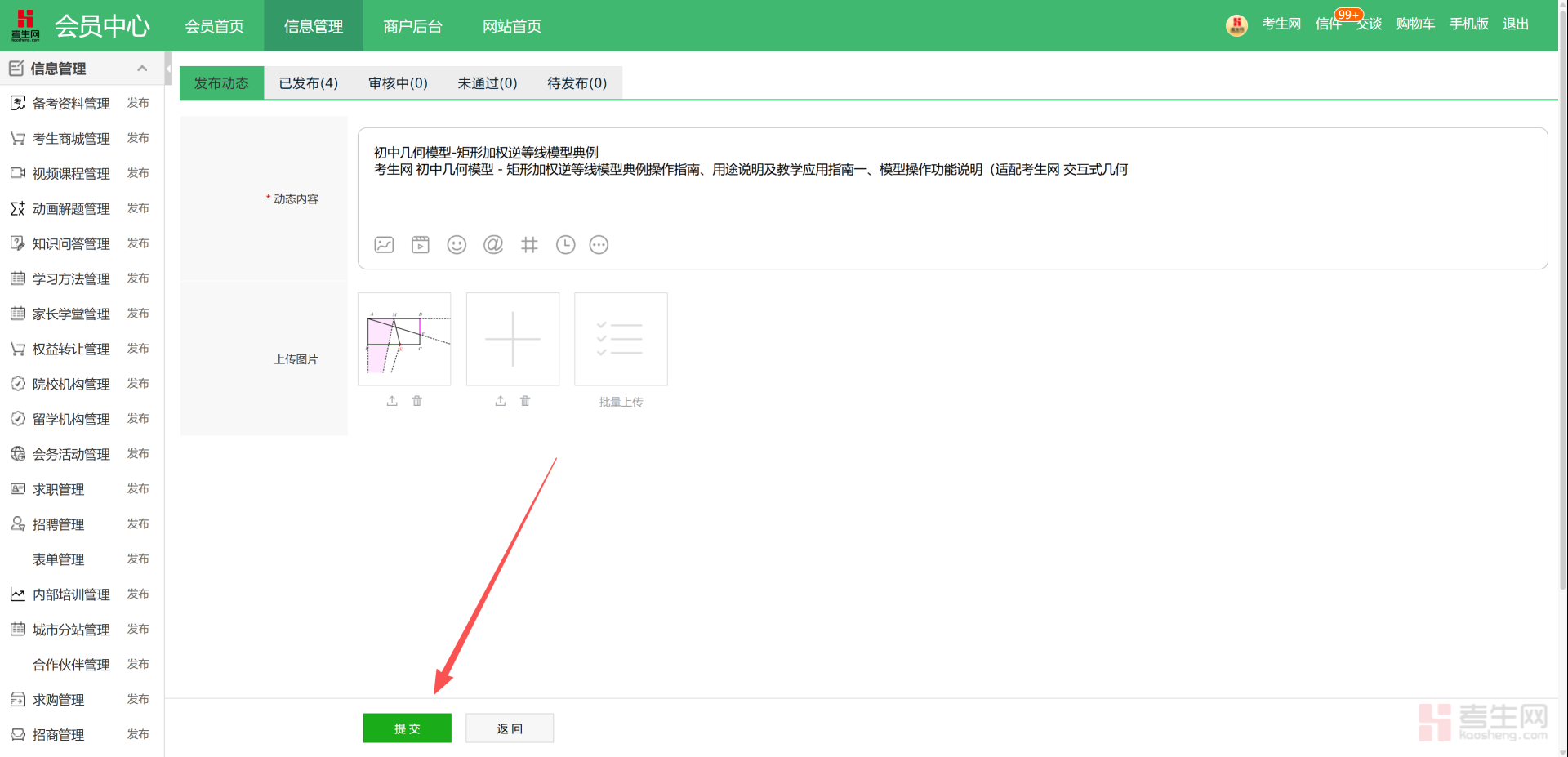
Task: Click 退出 to log out
Action: [x=1515, y=24]
